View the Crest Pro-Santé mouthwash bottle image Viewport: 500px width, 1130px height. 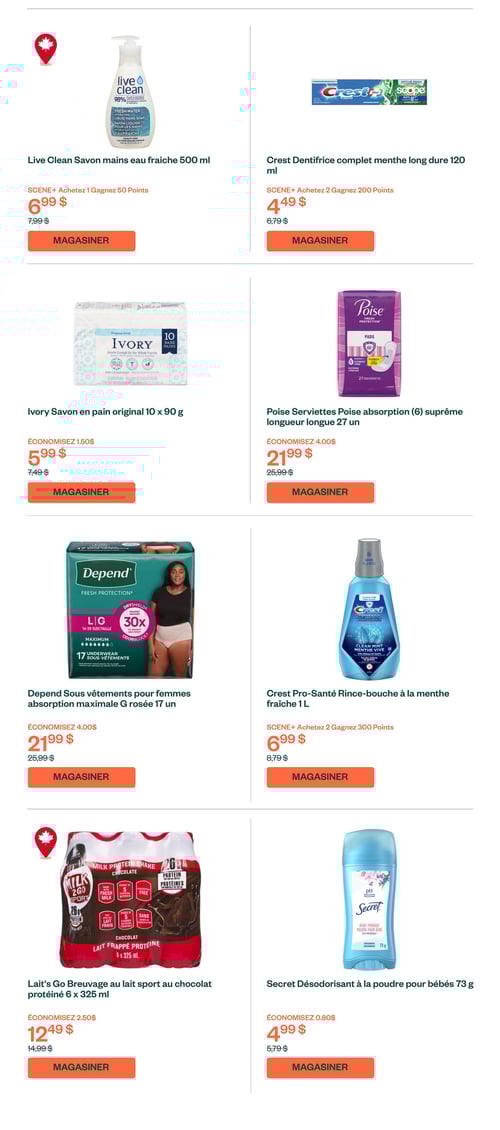(x=369, y=608)
